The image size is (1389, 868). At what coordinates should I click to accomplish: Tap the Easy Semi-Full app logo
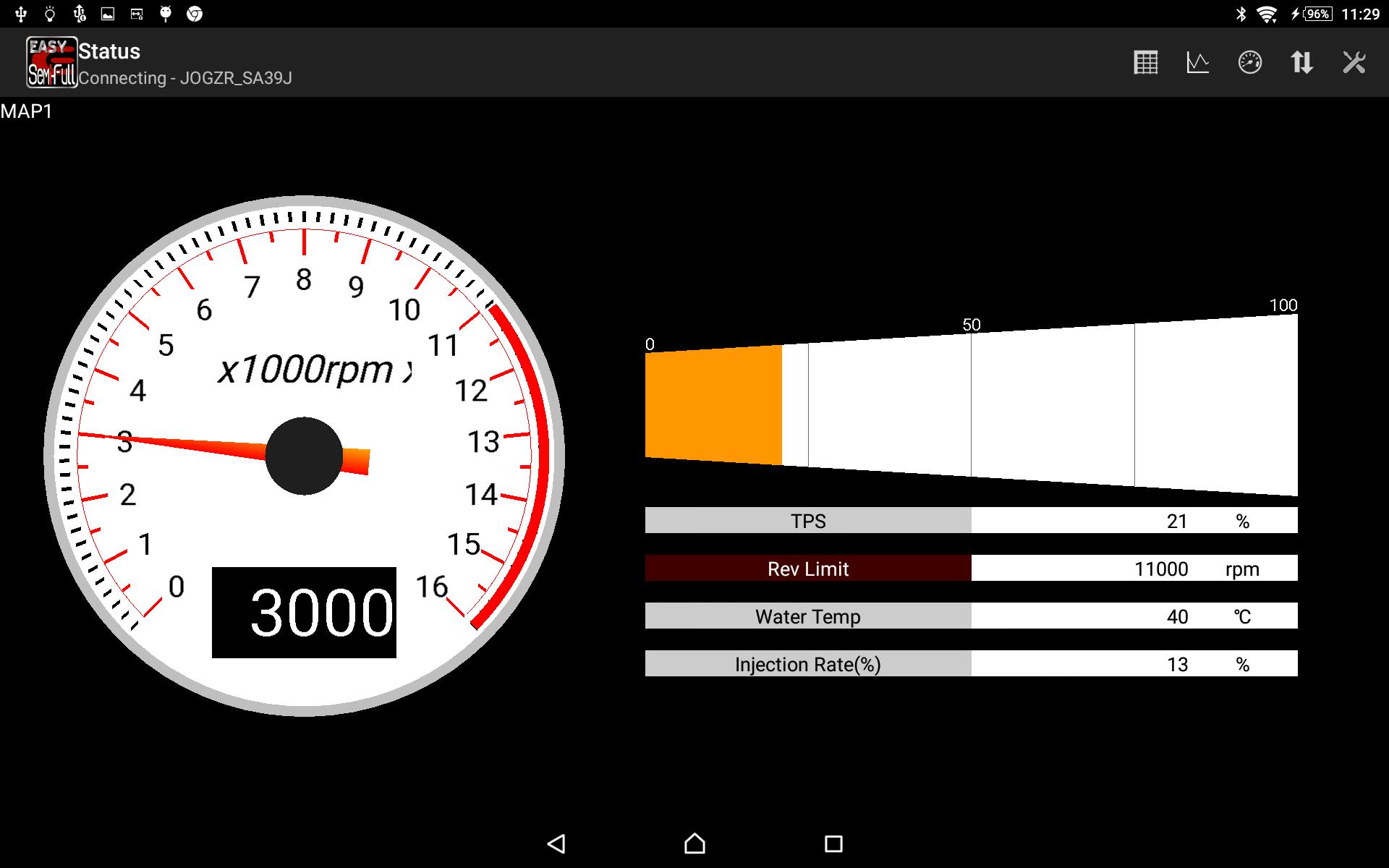click(x=51, y=62)
